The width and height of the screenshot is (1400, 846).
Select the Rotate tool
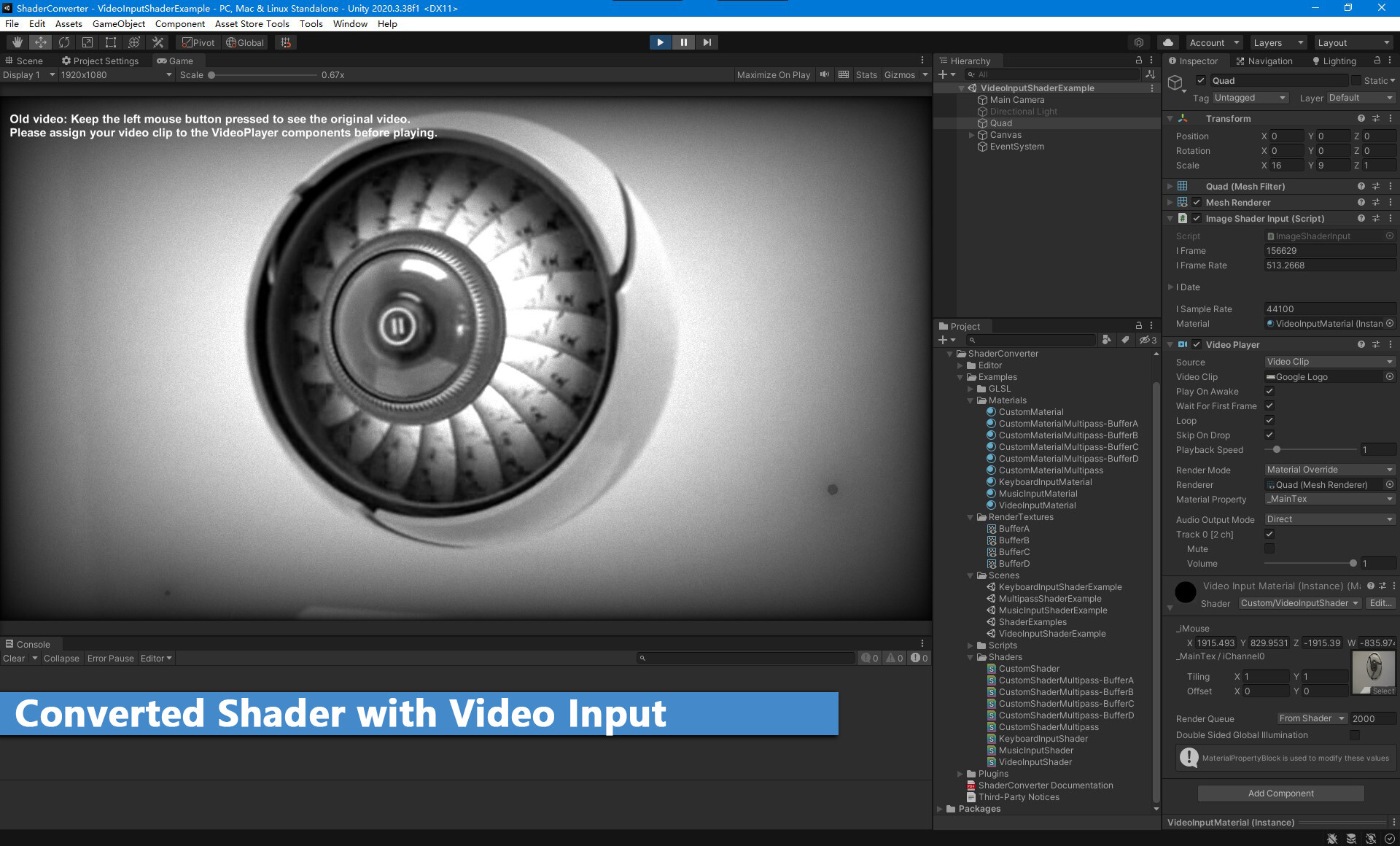pos(64,42)
